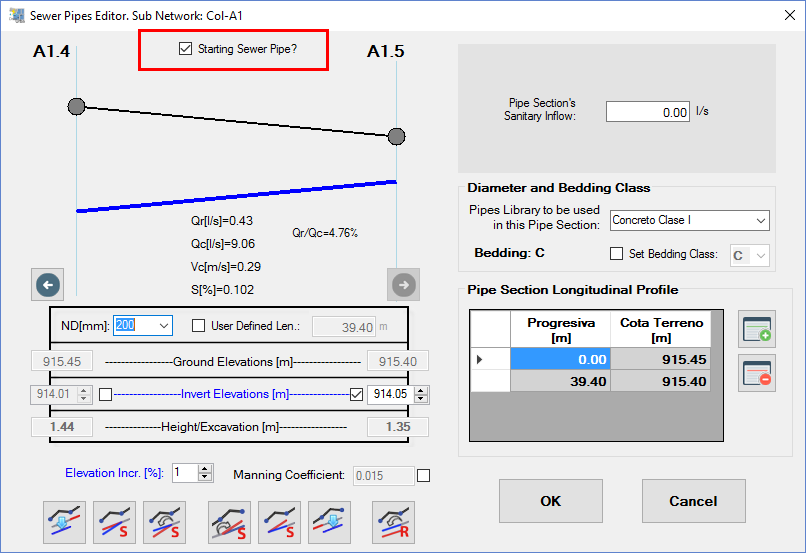
Task: Click the profile tool icon marked with red R
Action: (x=393, y=522)
